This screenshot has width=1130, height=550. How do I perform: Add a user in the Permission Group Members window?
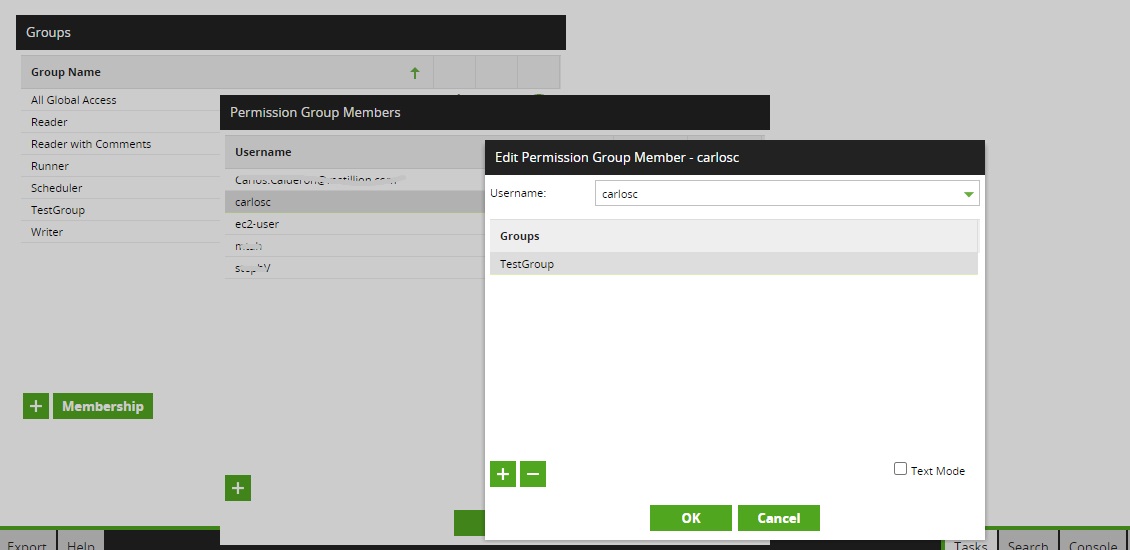[x=238, y=488]
